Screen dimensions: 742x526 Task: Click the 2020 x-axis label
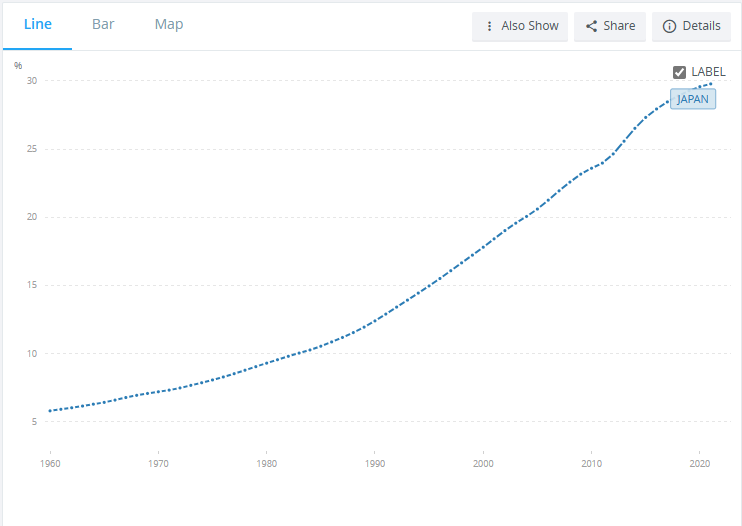[700, 464]
